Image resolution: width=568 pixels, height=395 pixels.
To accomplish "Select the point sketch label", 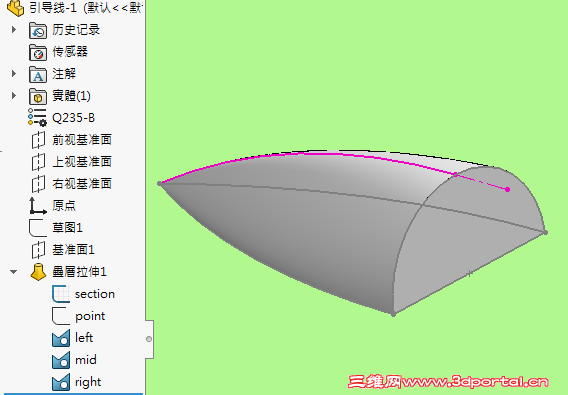I will coord(90,316).
